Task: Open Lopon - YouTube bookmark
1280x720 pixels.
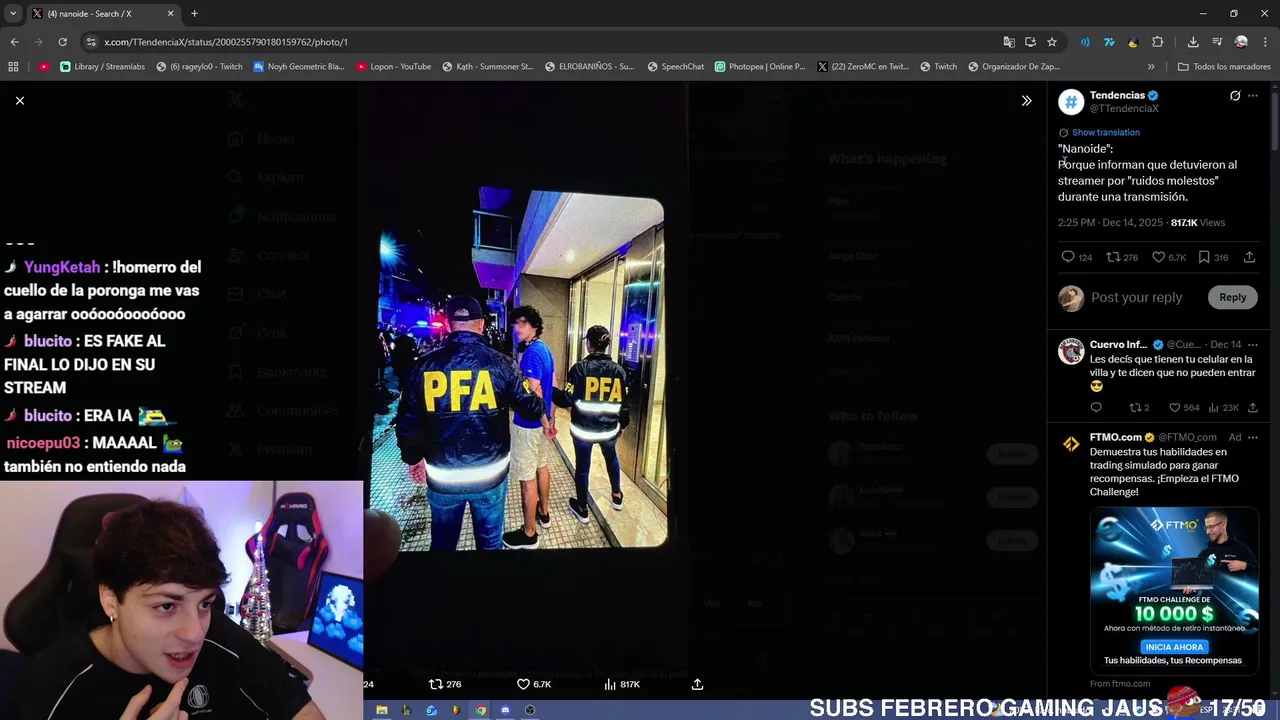Action: tap(393, 67)
